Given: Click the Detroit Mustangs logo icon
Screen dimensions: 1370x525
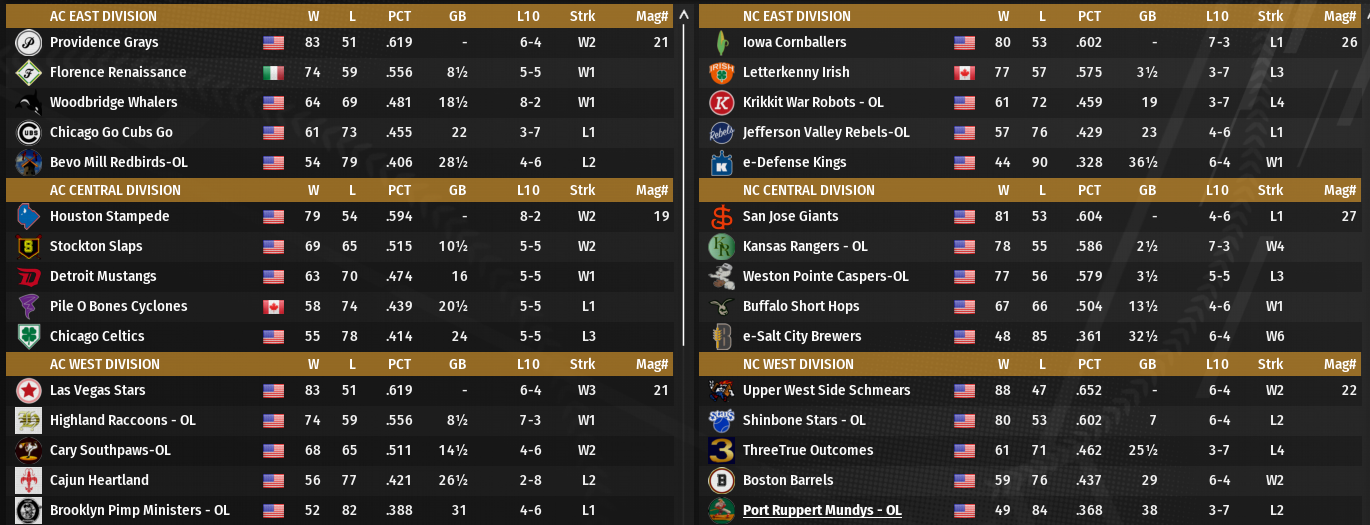Looking at the screenshot, I should click(28, 277).
